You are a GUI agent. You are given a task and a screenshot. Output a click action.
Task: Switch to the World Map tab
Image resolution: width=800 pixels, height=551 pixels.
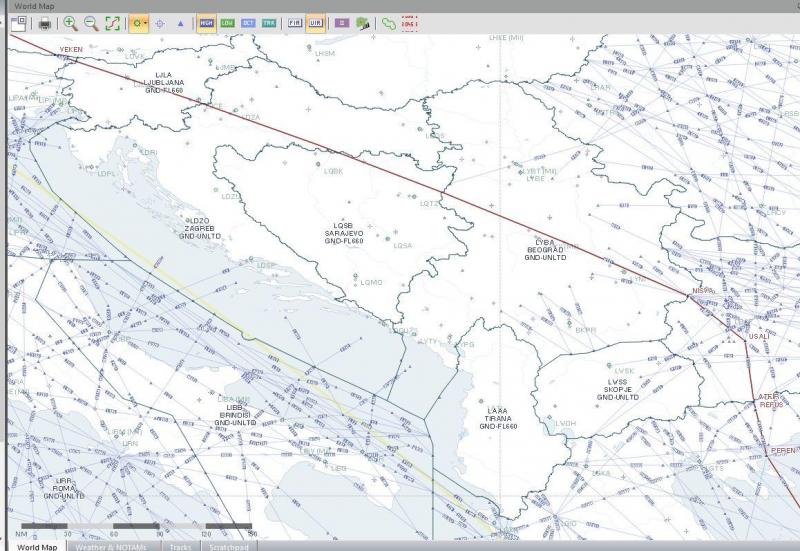coord(37,547)
